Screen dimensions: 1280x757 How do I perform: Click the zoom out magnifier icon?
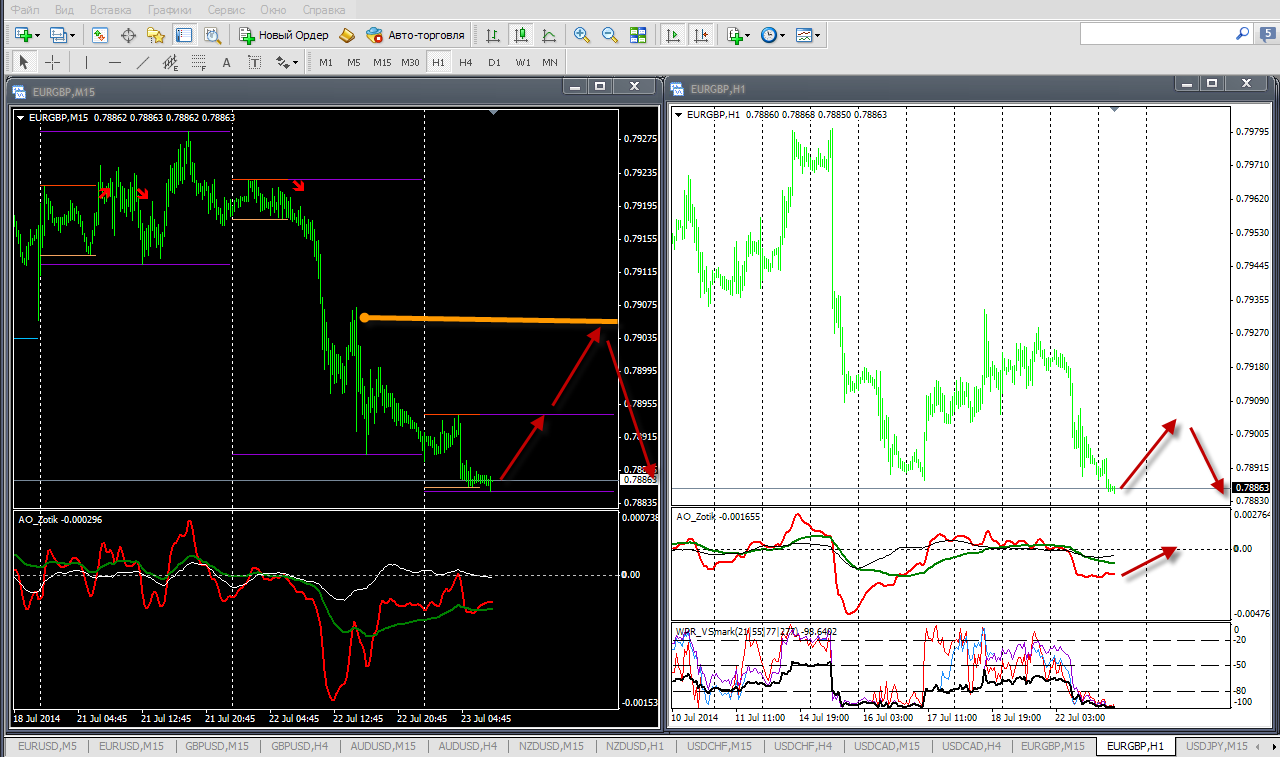pos(610,35)
